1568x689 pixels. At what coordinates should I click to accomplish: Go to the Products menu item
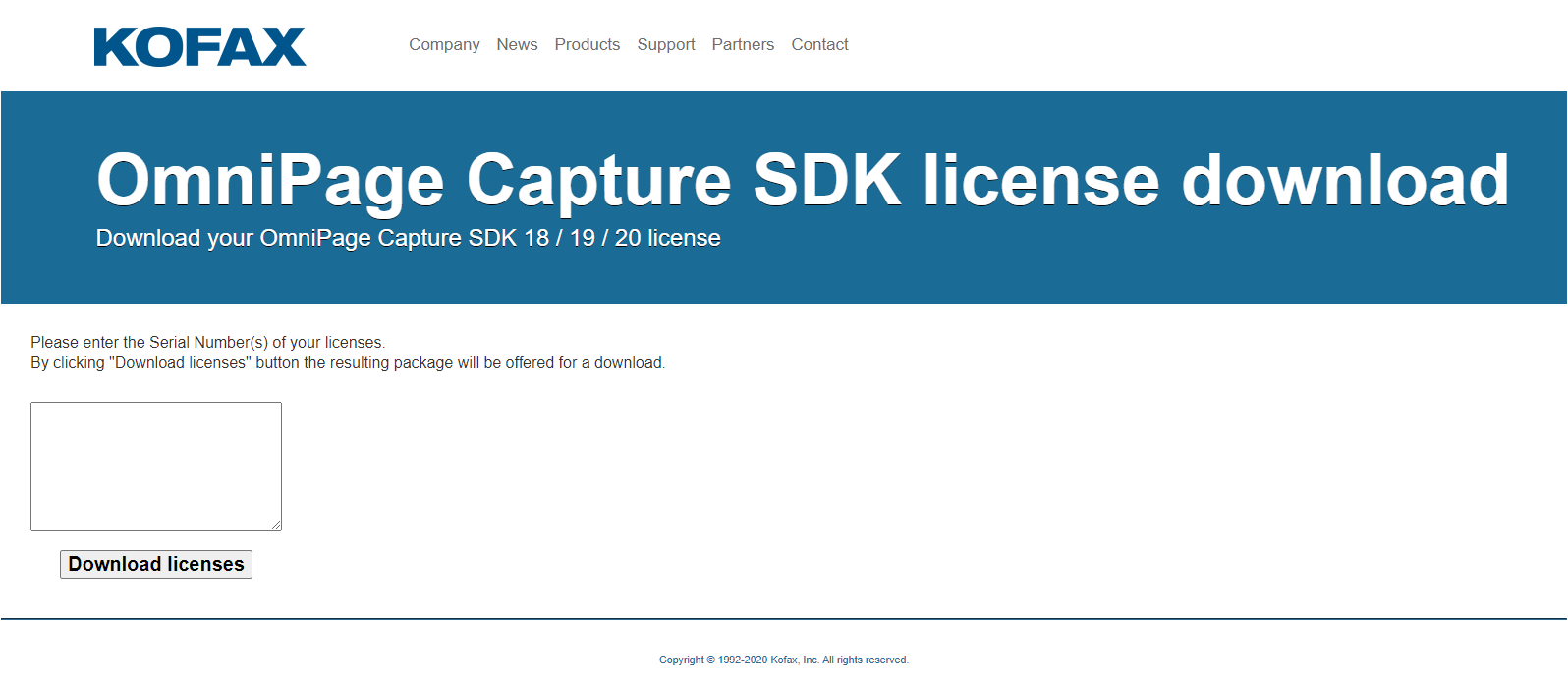click(588, 44)
